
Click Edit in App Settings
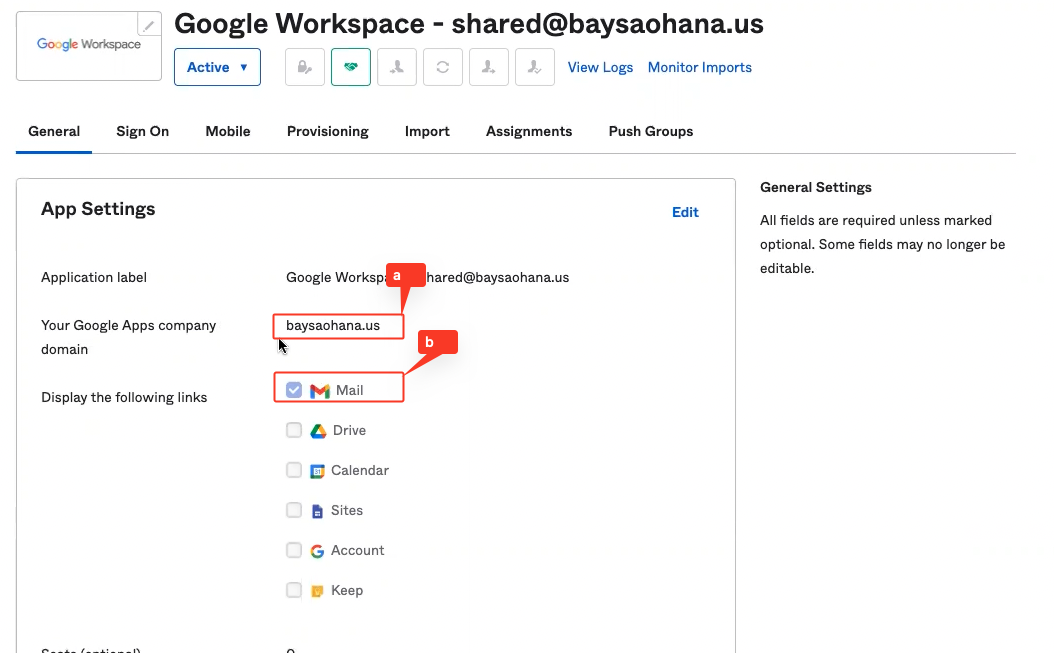(x=685, y=212)
